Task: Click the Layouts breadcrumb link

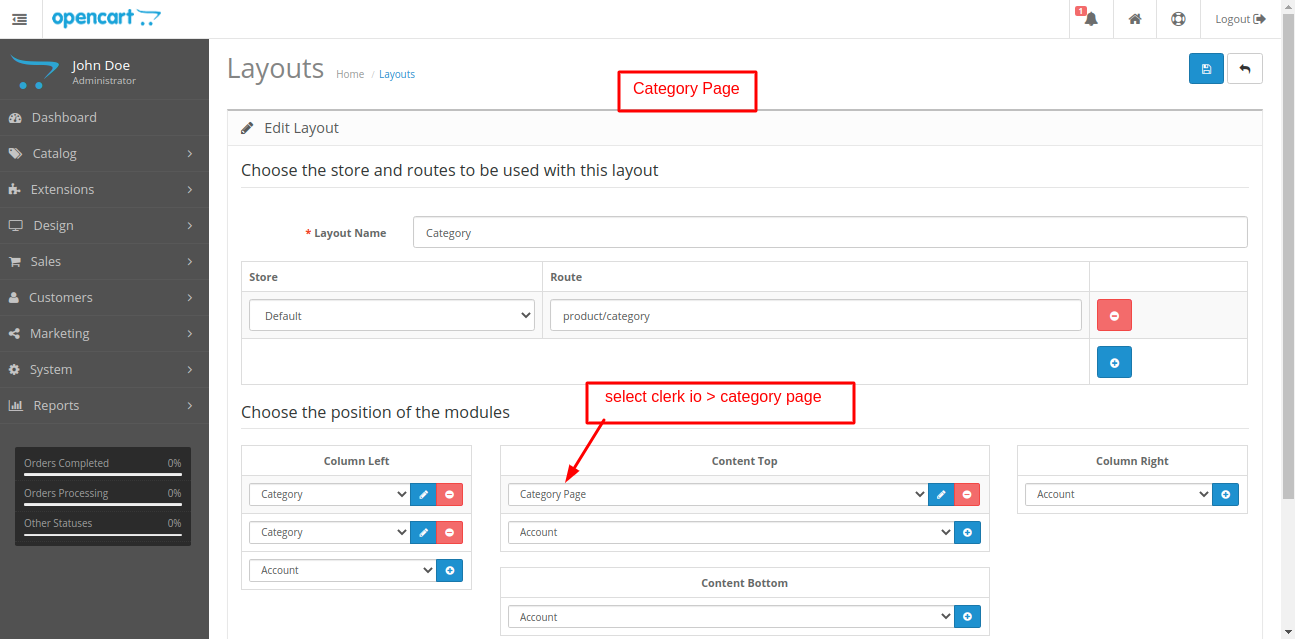Action: [x=397, y=74]
